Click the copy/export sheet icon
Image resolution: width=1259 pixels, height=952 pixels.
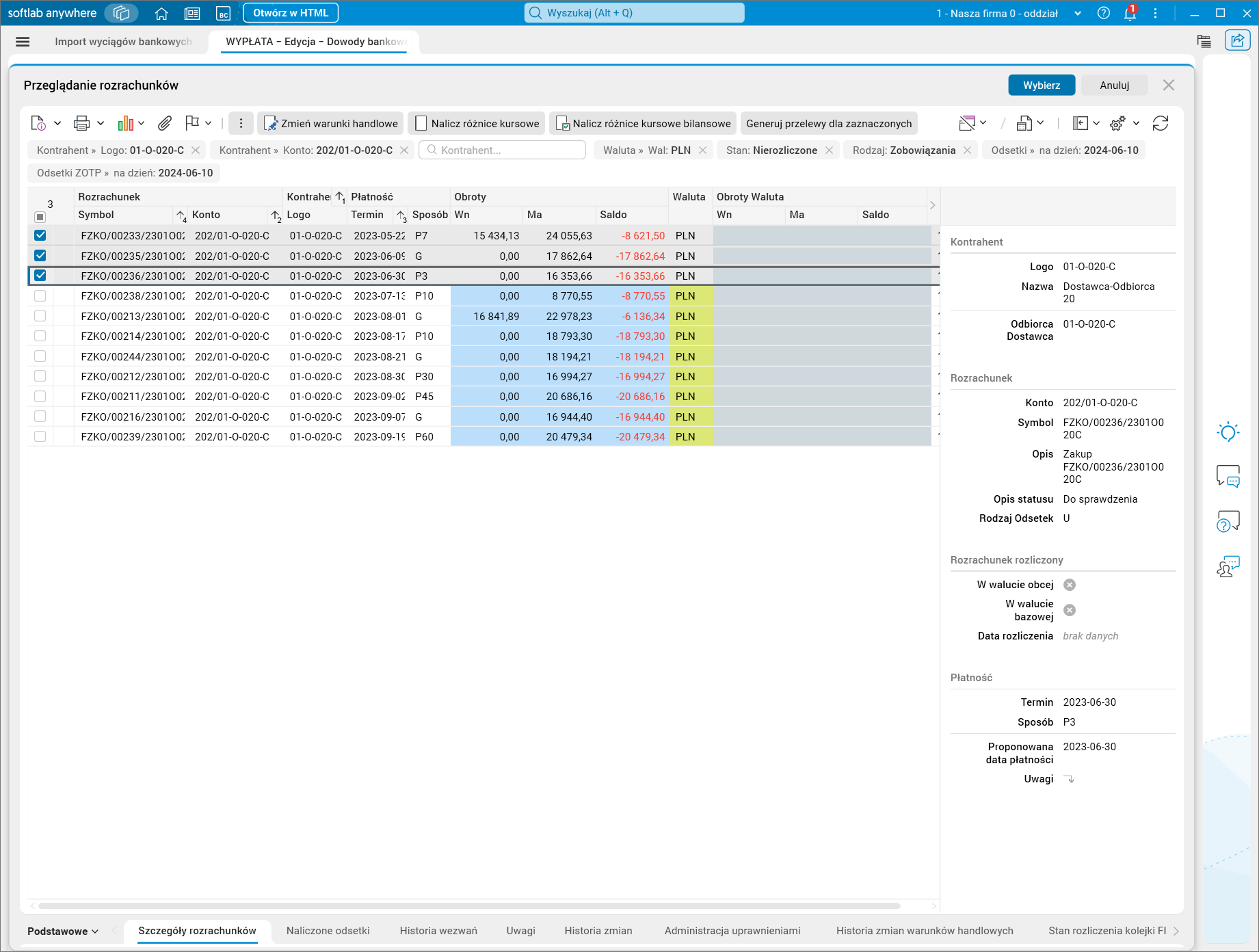(x=1024, y=123)
